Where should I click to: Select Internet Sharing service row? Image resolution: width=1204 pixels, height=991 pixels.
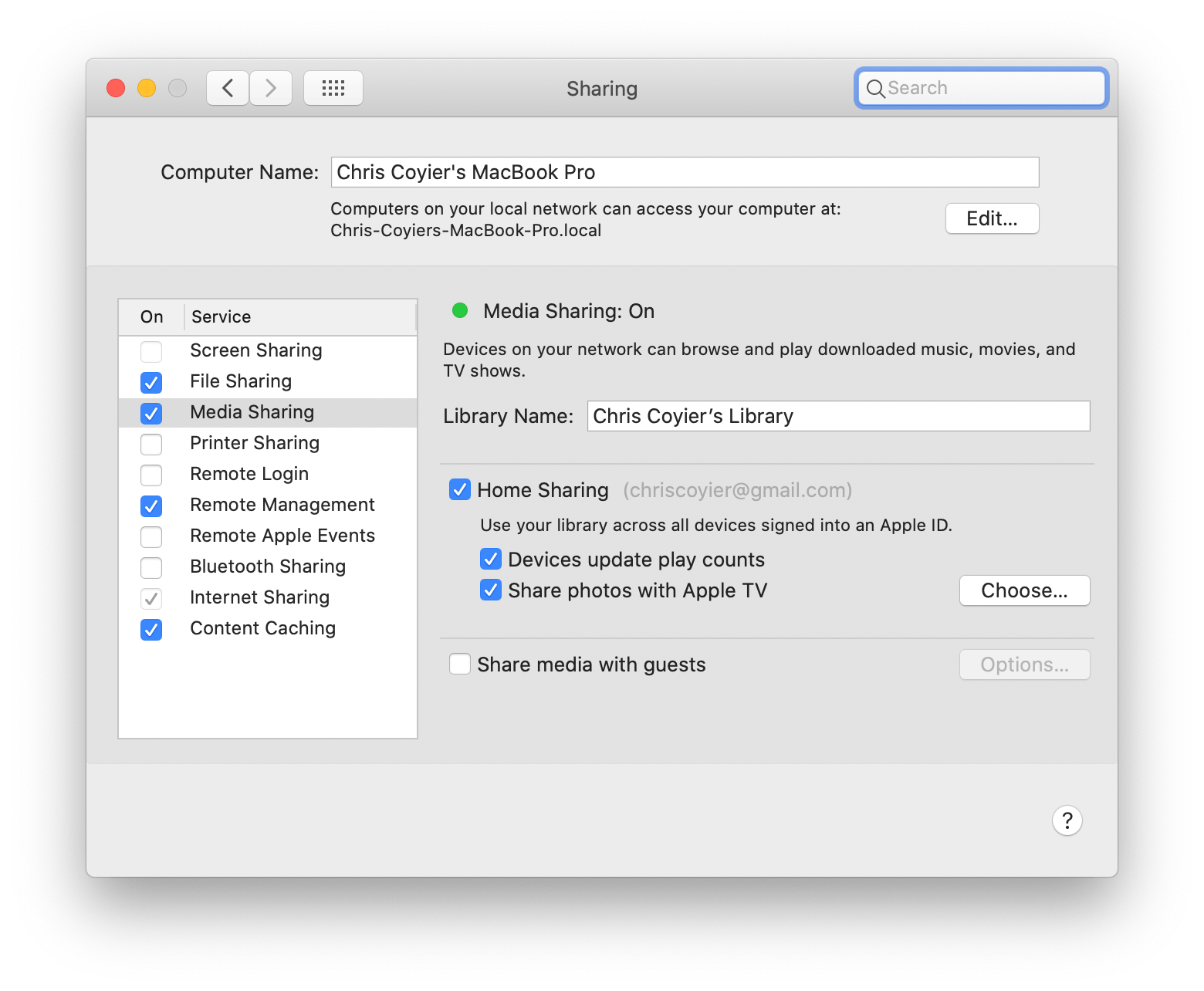click(259, 597)
